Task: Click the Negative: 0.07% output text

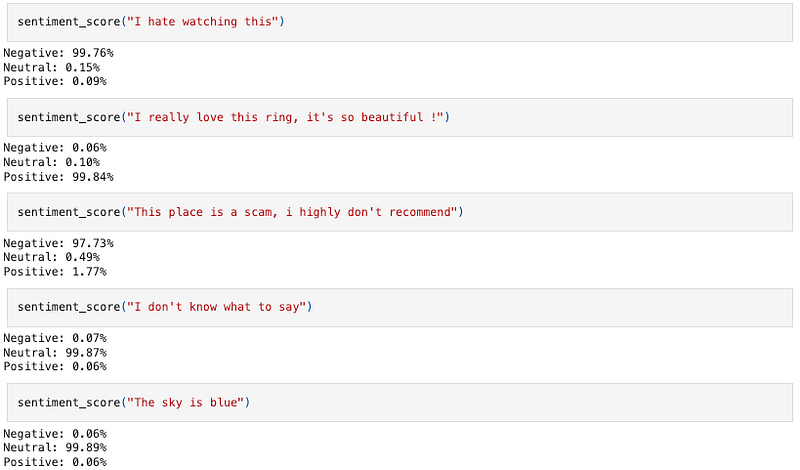Action: [55, 338]
